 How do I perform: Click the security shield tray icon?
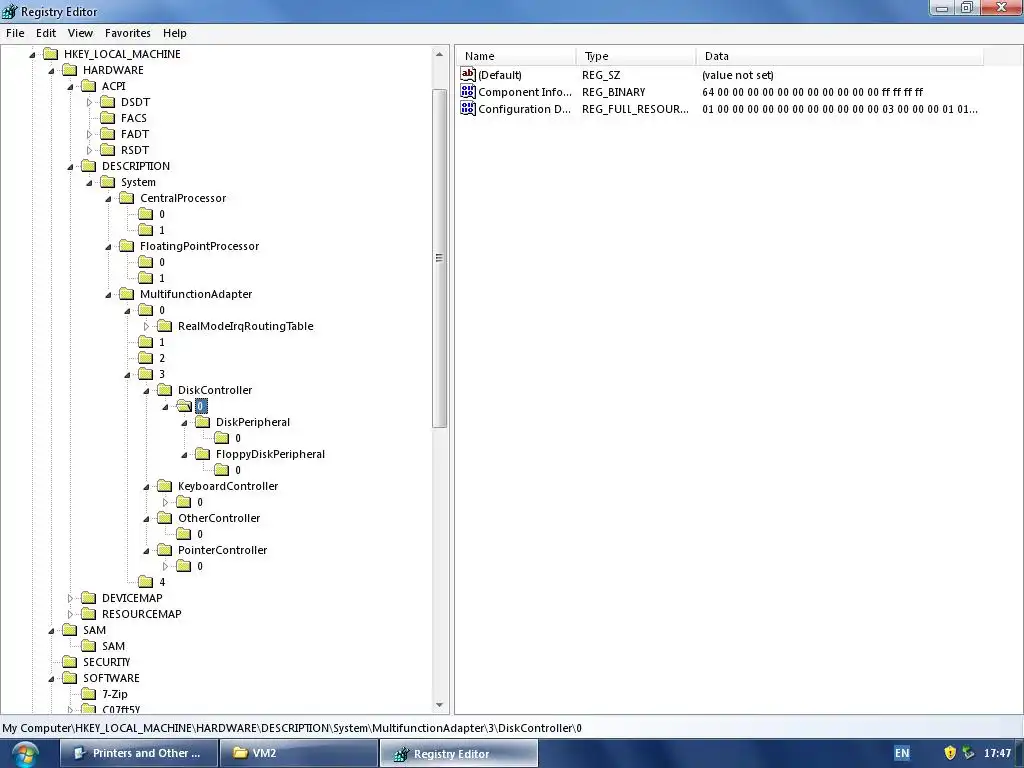click(x=950, y=753)
